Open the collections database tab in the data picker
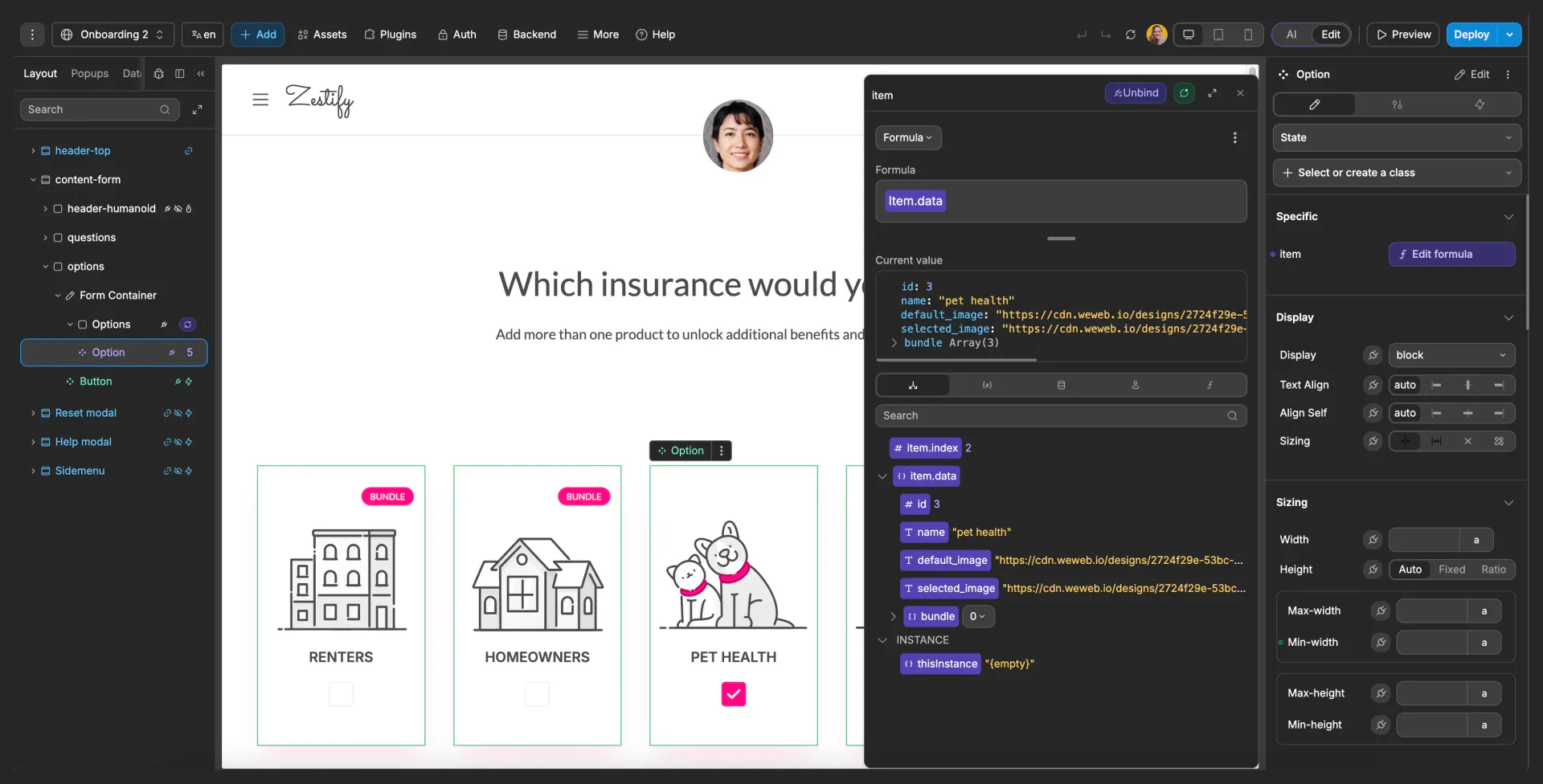Image resolution: width=1543 pixels, height=784 pixels. coord(1062,385)
